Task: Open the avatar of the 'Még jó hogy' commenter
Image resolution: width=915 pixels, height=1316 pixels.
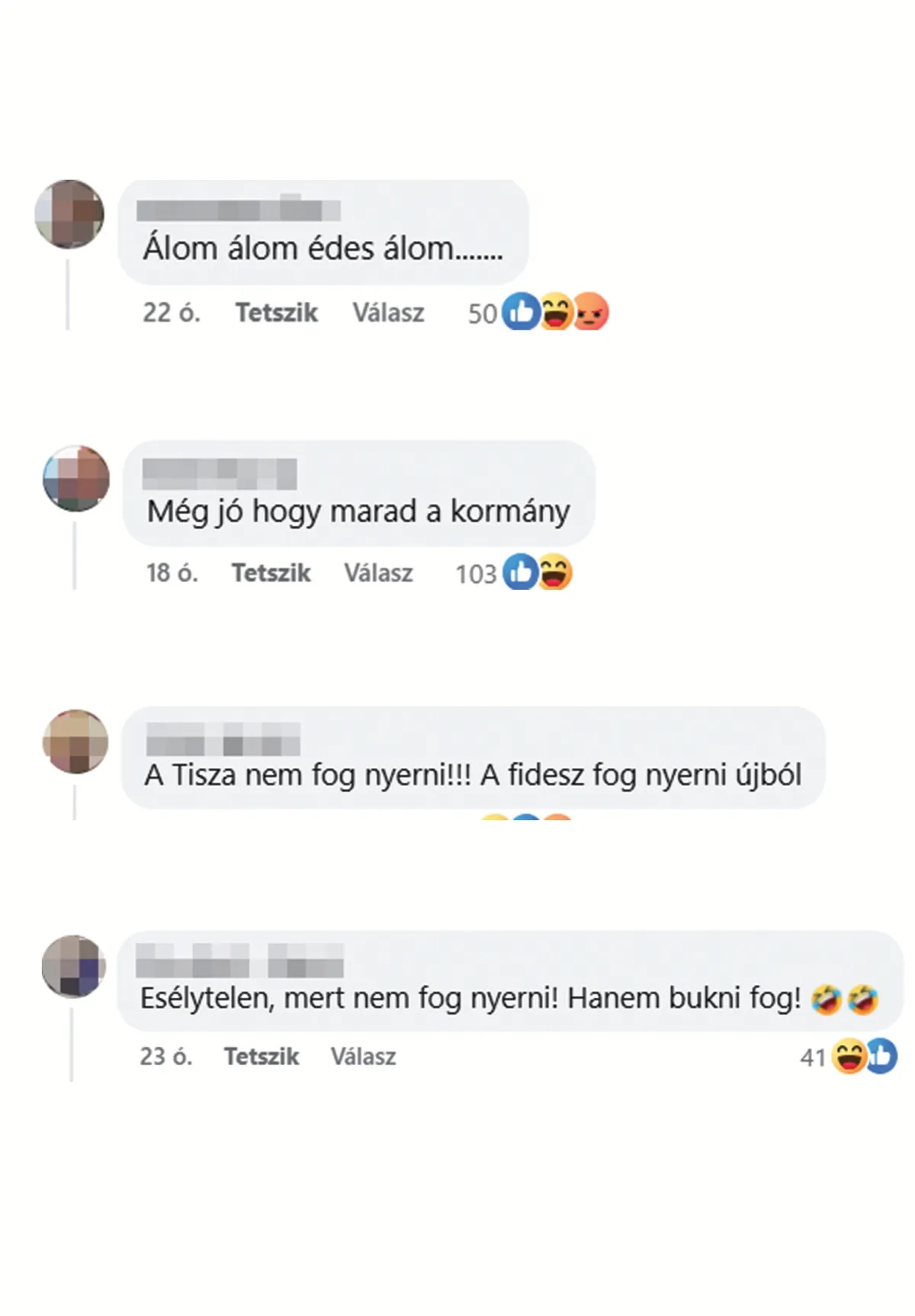Action: pyautogui.click(x=76, y=478)
